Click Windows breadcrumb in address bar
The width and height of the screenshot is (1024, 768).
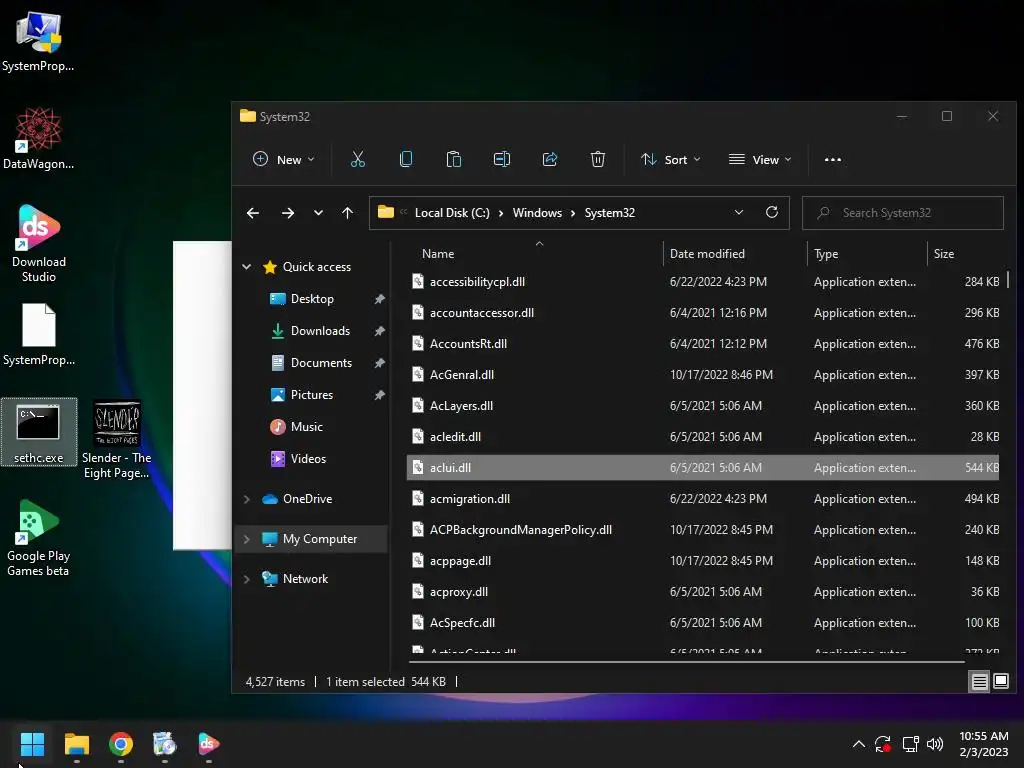[537, 213]
